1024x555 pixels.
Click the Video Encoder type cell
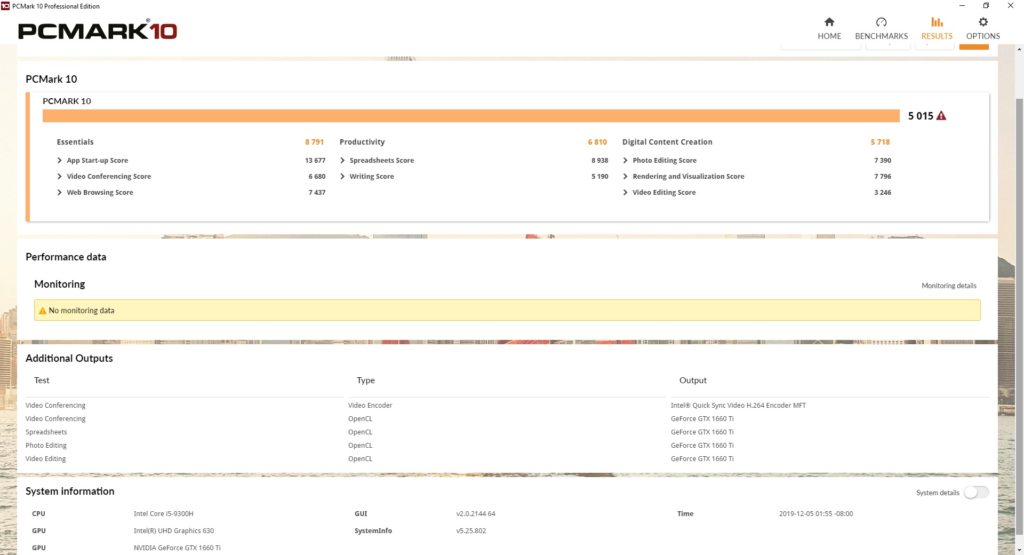370,405
